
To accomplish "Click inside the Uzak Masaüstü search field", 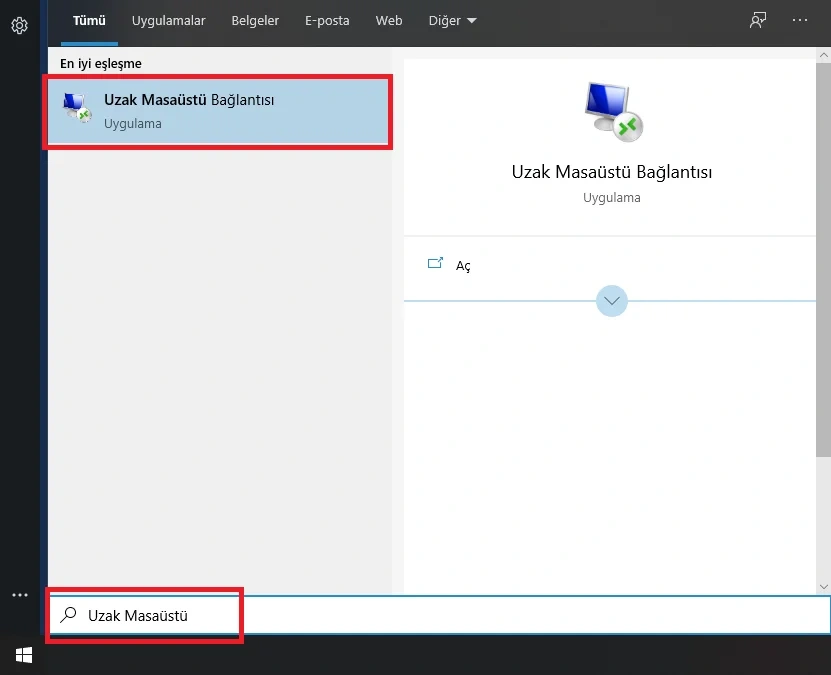I will click(450, 616).
